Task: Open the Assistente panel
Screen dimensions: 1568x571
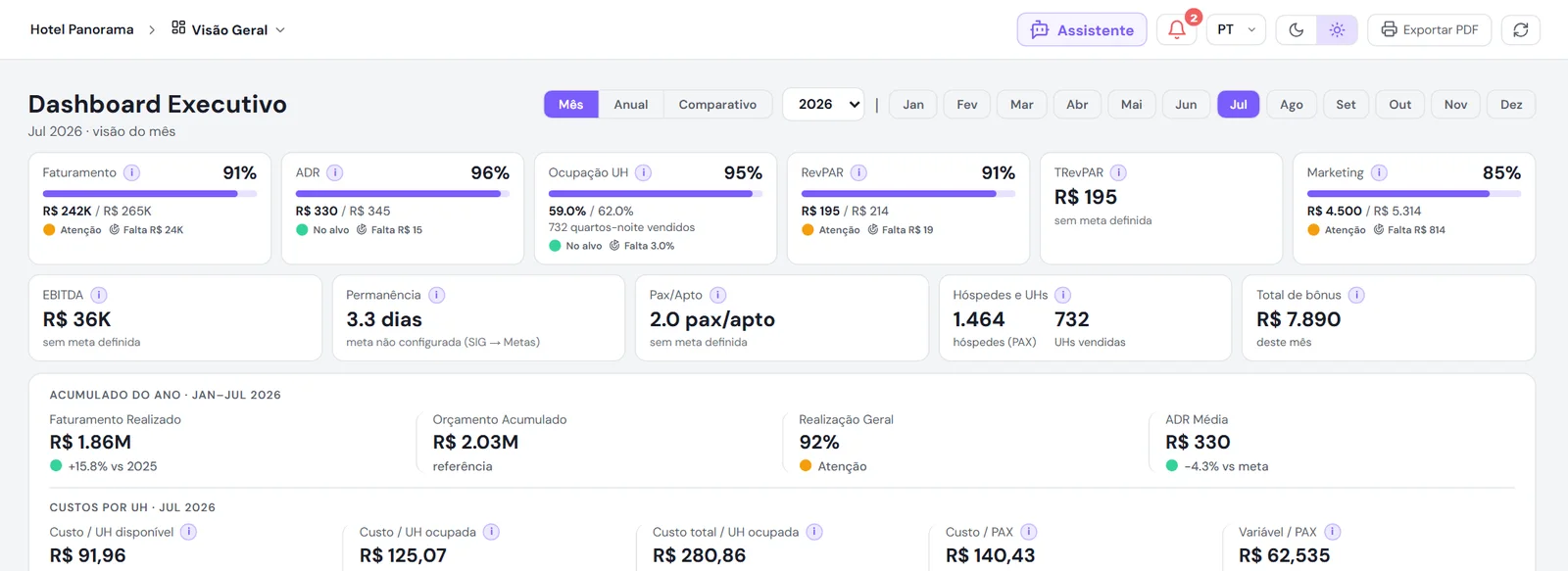Action: click(1082, 29)
